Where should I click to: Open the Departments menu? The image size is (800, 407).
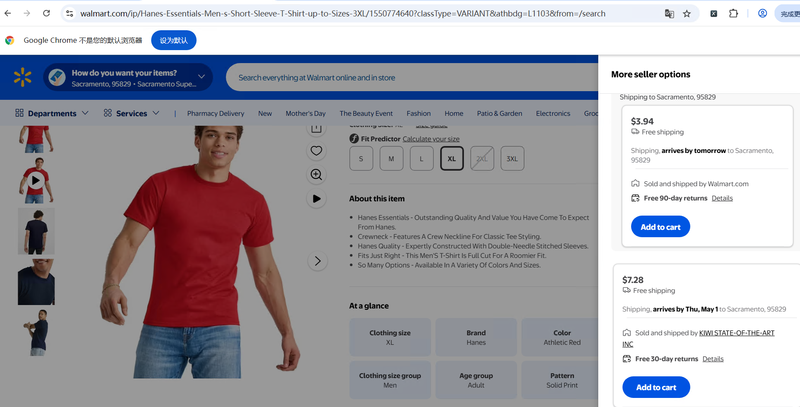pos(52,113)
